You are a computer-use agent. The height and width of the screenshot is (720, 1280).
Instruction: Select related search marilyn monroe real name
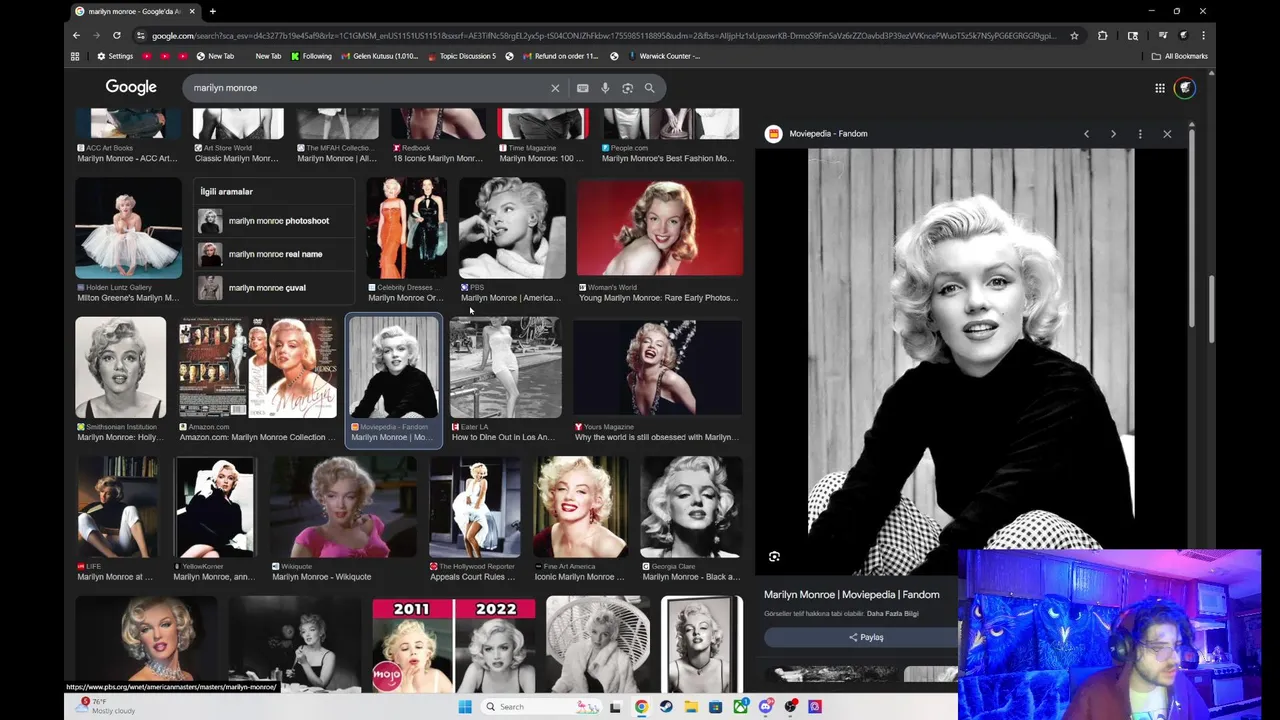pyautogui.click(x=275, y=254)
